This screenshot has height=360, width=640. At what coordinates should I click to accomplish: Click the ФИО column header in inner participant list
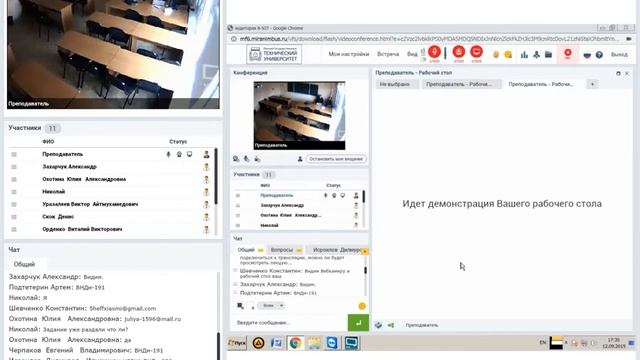(x=265, y=186)
